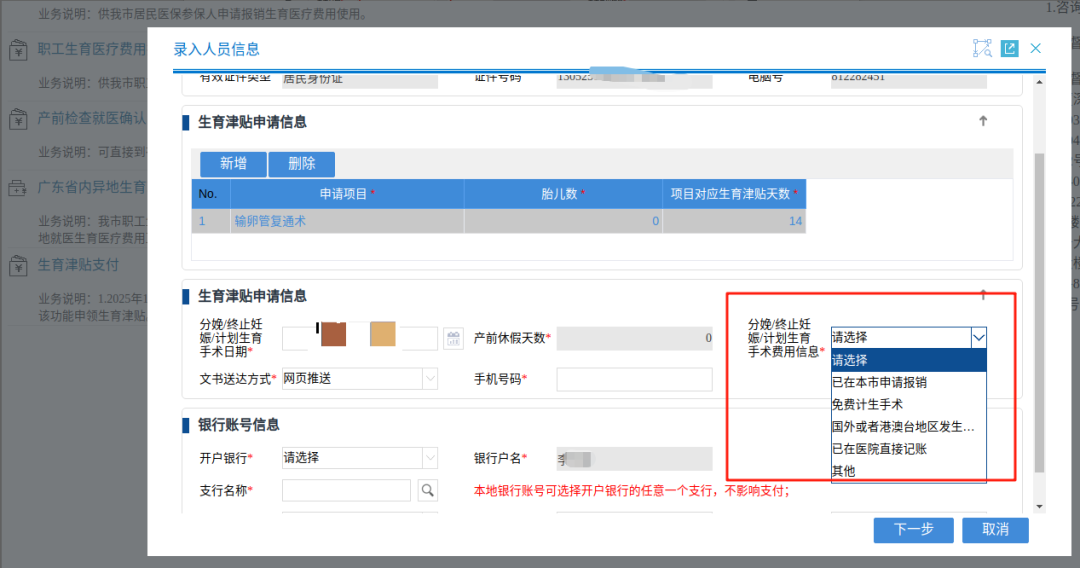Screen dimensions: 1080x568
Task: Open the 文书送达方式 dropdown
Action: (x=430, y=379)
